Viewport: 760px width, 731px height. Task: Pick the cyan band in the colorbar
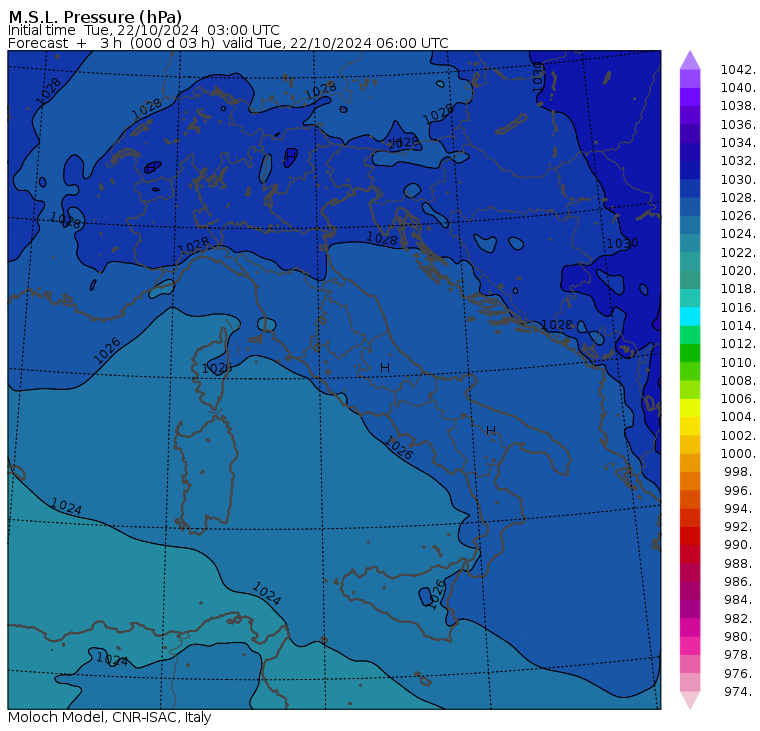coord(690,317)
